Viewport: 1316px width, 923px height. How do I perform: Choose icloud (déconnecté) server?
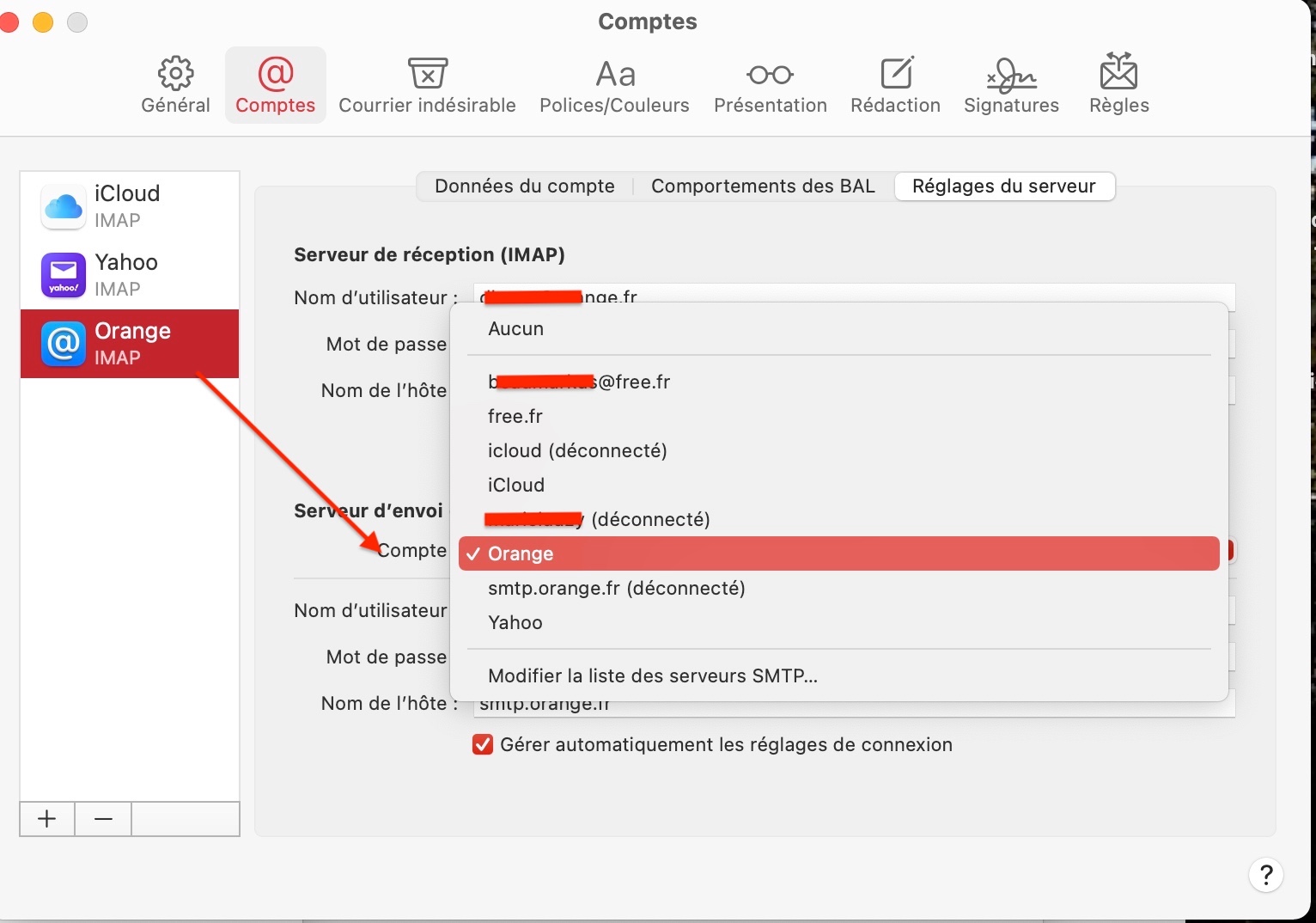[839, 450]
